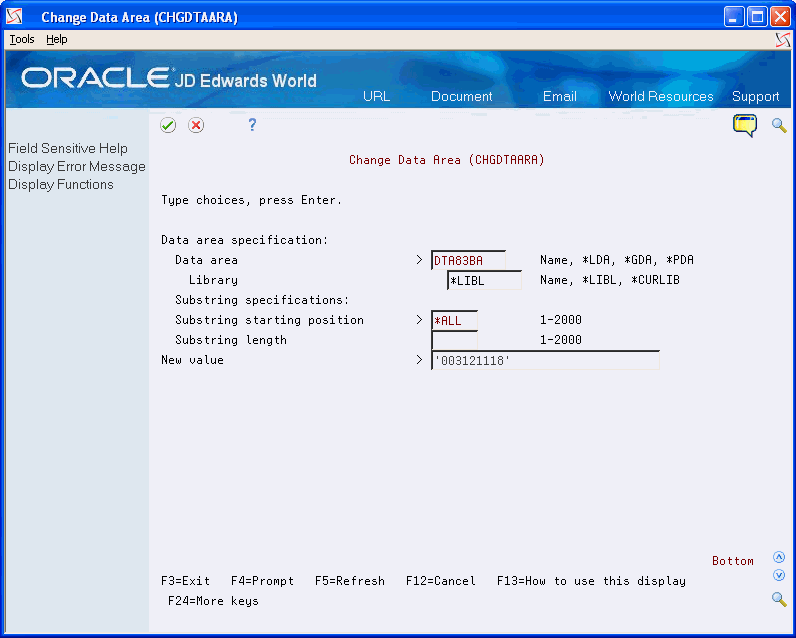Open the Help menu
Screen dimensions: 796x638
57,39
